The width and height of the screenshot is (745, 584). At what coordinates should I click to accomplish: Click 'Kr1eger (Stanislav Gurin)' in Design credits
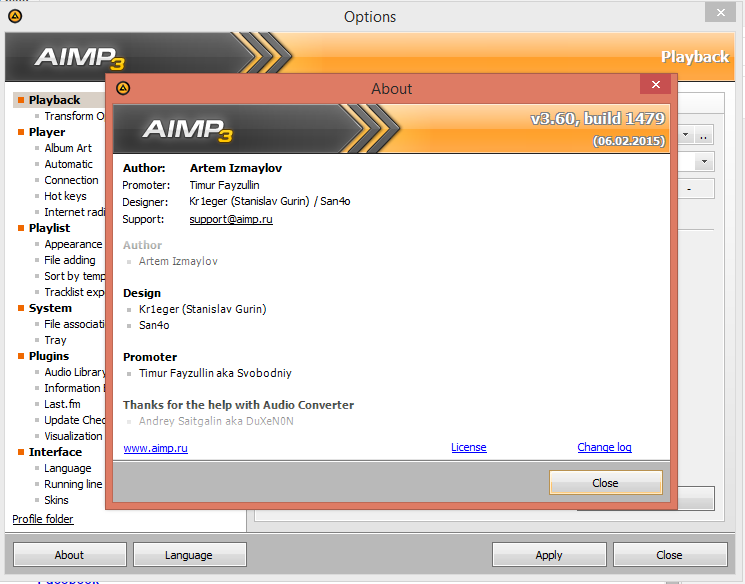(202, 309)
